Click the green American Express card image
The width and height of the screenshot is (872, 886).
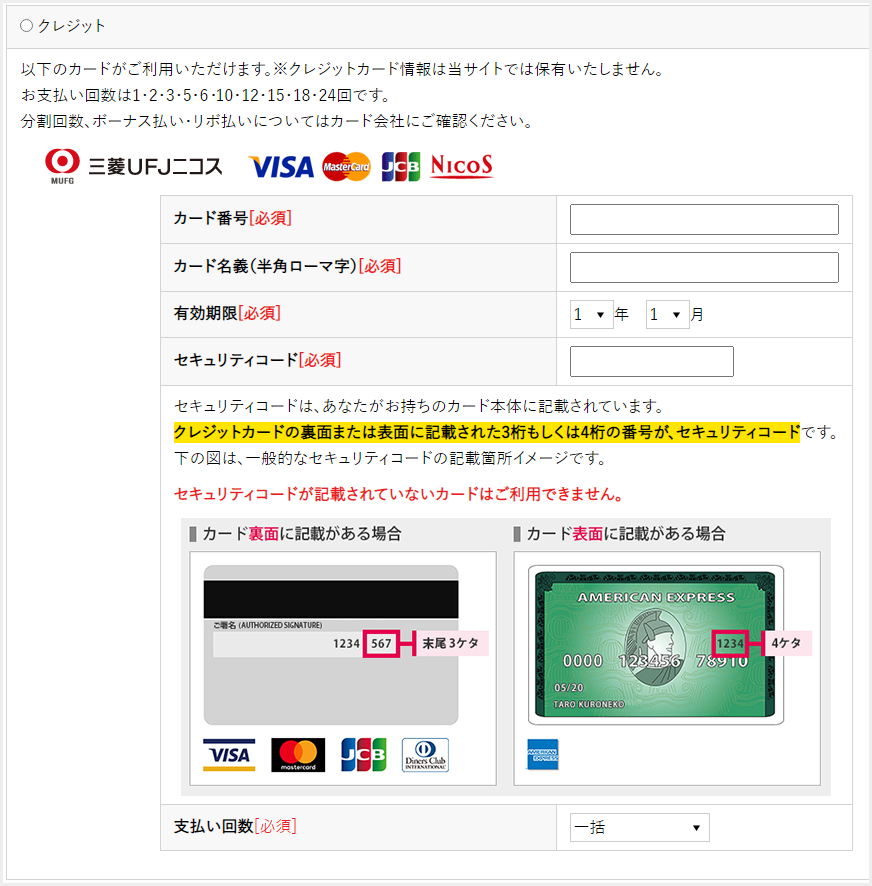point(656,645)
